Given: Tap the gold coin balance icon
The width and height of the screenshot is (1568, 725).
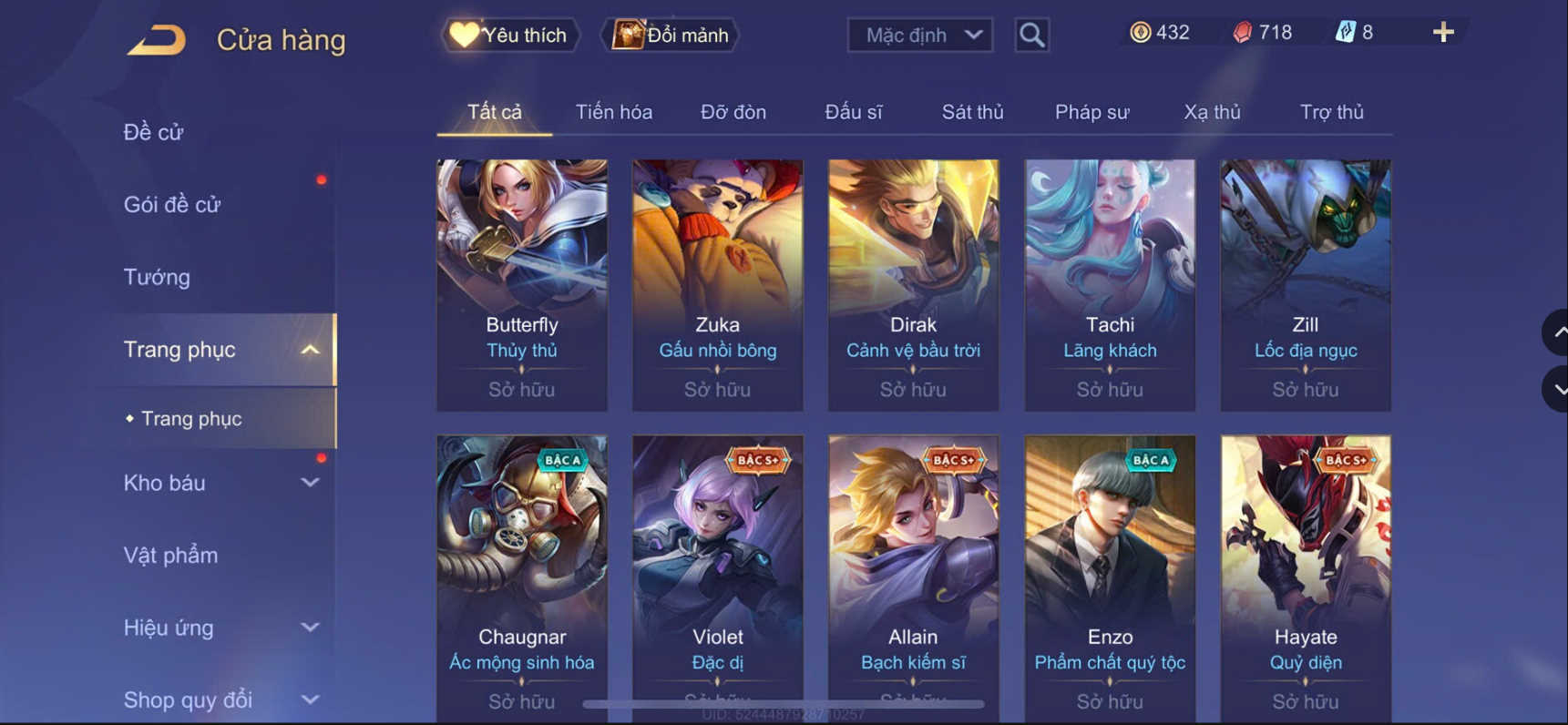Looking at the screenshot, I should (x=1140, y=33).
